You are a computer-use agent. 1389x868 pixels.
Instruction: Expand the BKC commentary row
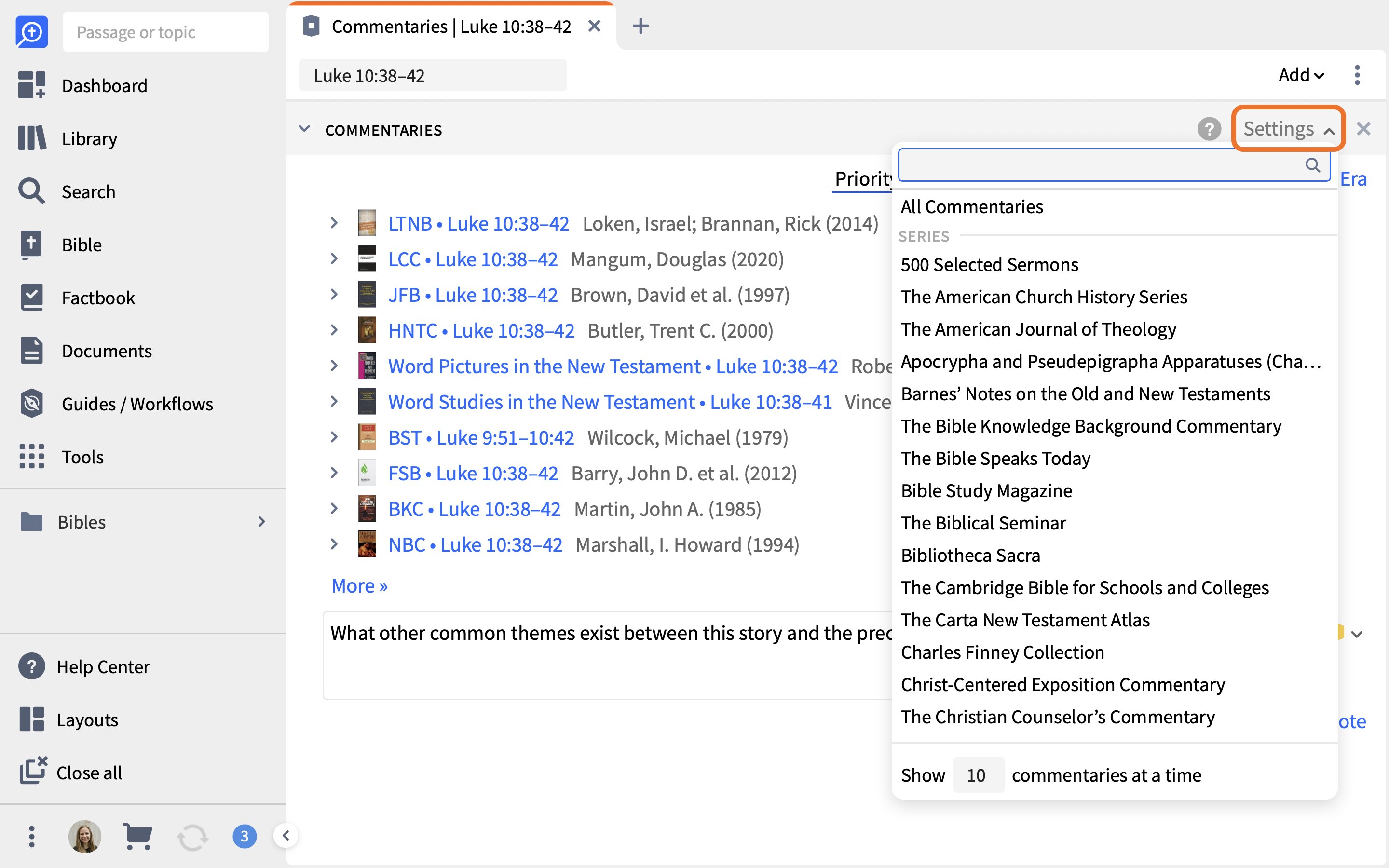click(334, 508)
